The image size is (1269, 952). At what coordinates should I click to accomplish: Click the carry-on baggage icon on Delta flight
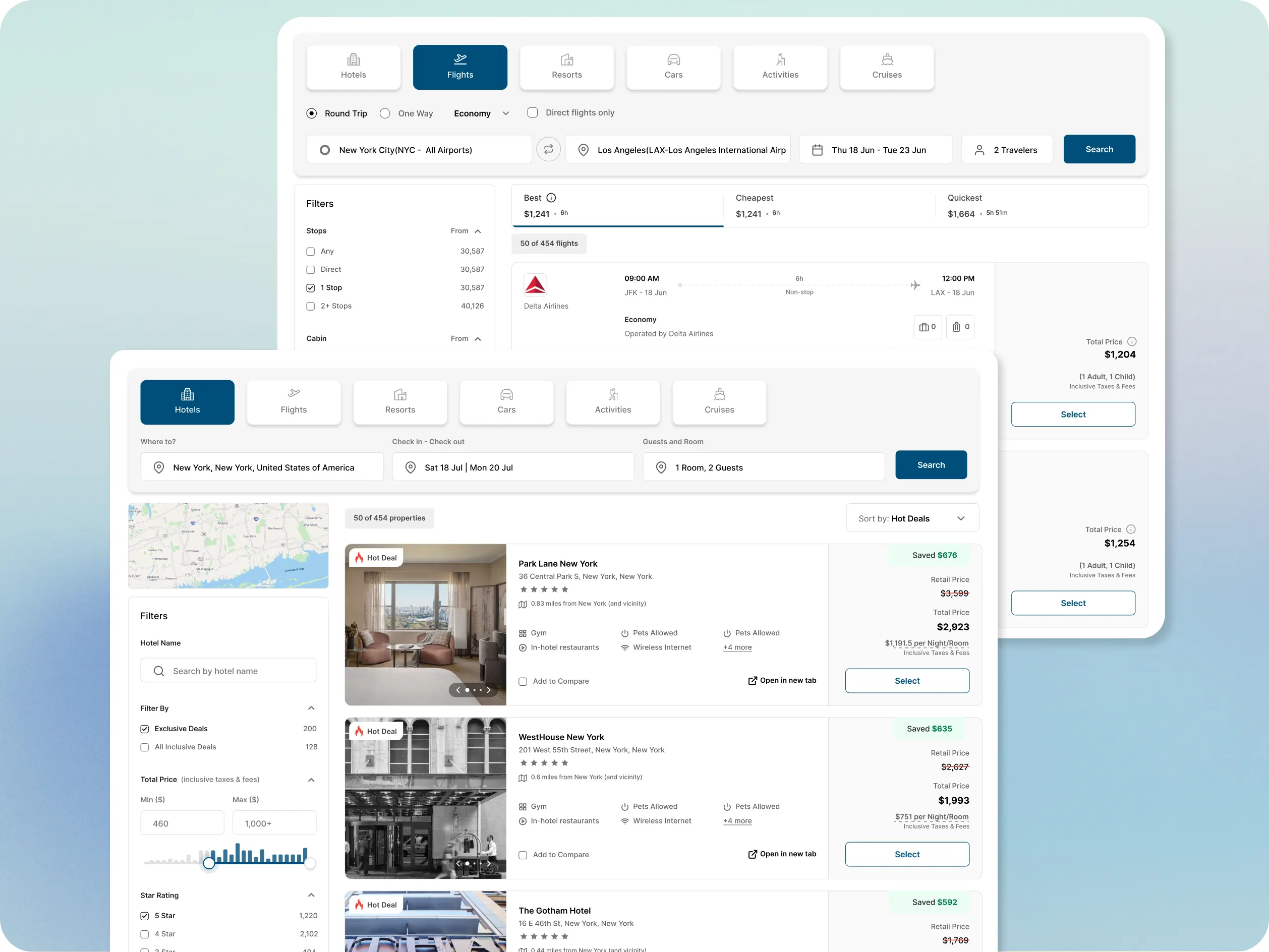pos(924,327)
